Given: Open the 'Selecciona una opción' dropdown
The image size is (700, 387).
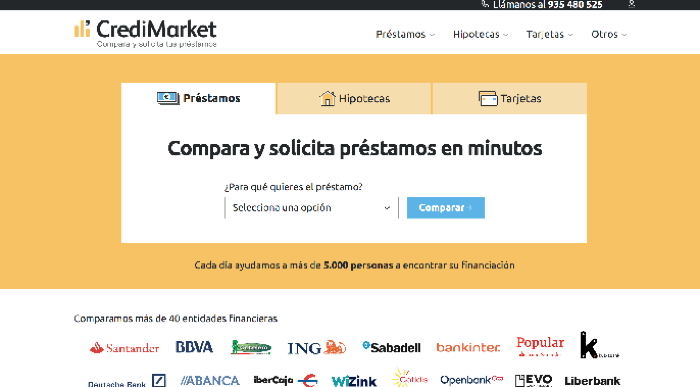Looking at the screenshot, I should (312, 208).
